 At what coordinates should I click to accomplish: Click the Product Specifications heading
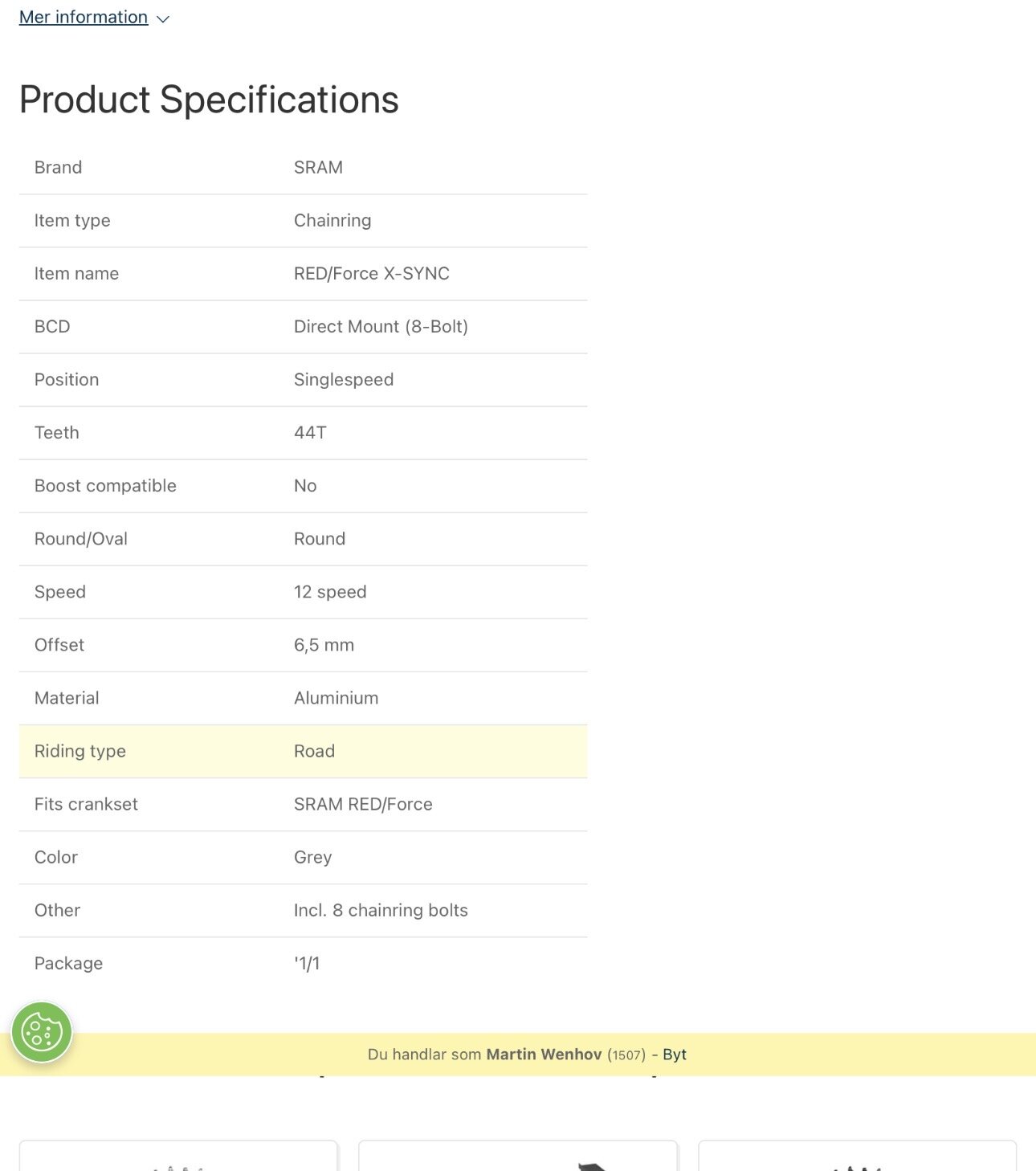pos(209,100)
